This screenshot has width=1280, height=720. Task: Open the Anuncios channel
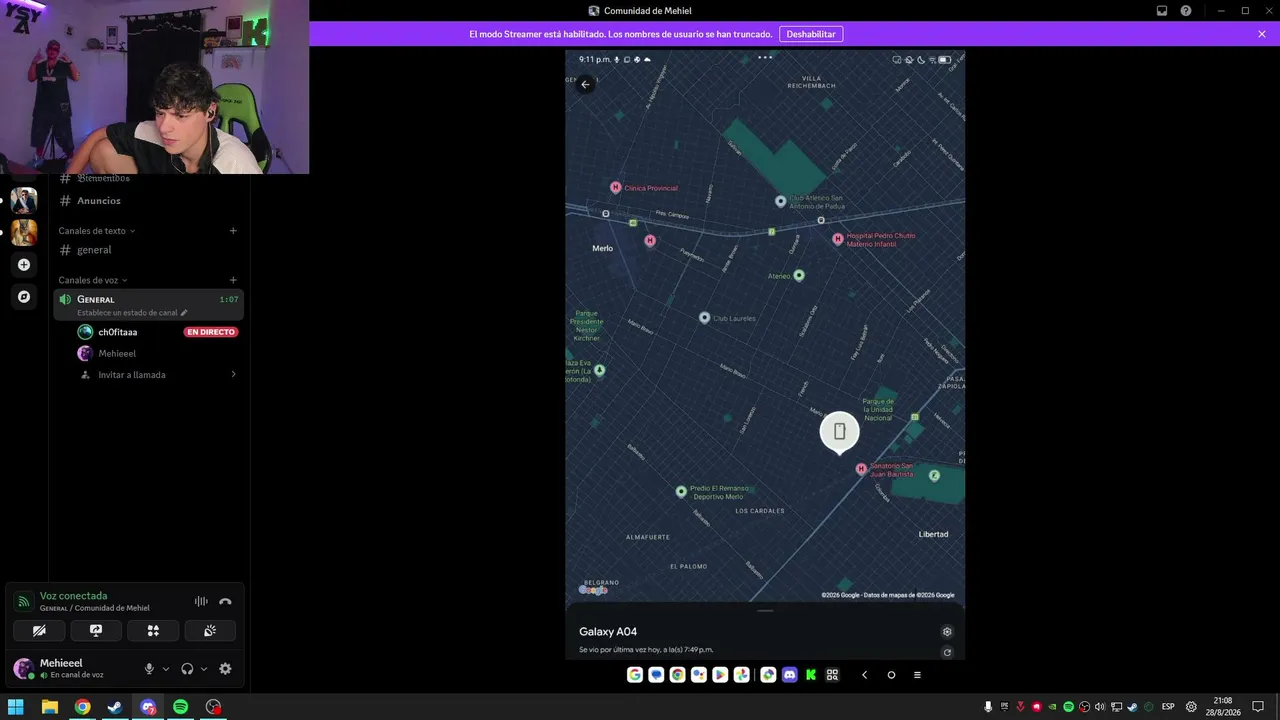pyautogui.click(x=148, y=201)
